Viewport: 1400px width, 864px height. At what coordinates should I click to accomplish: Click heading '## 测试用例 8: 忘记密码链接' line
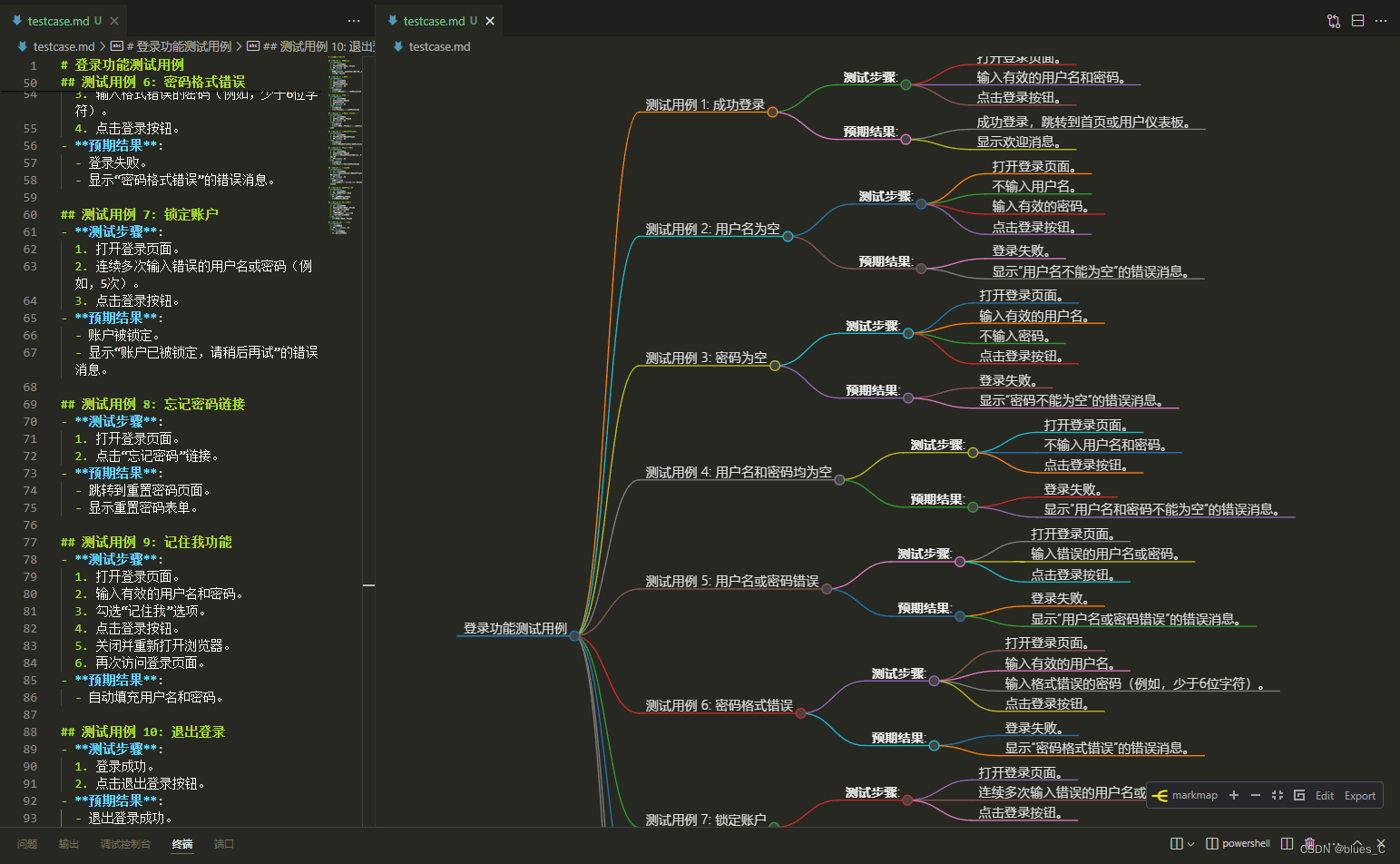[x=153, y=404]
